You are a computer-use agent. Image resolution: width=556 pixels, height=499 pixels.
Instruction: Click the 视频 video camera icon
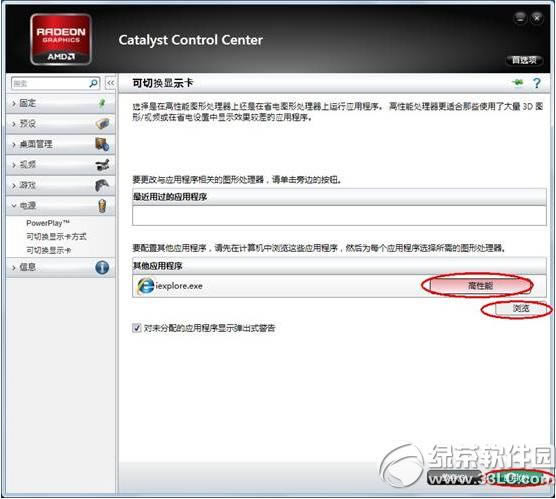coord(102,165)
